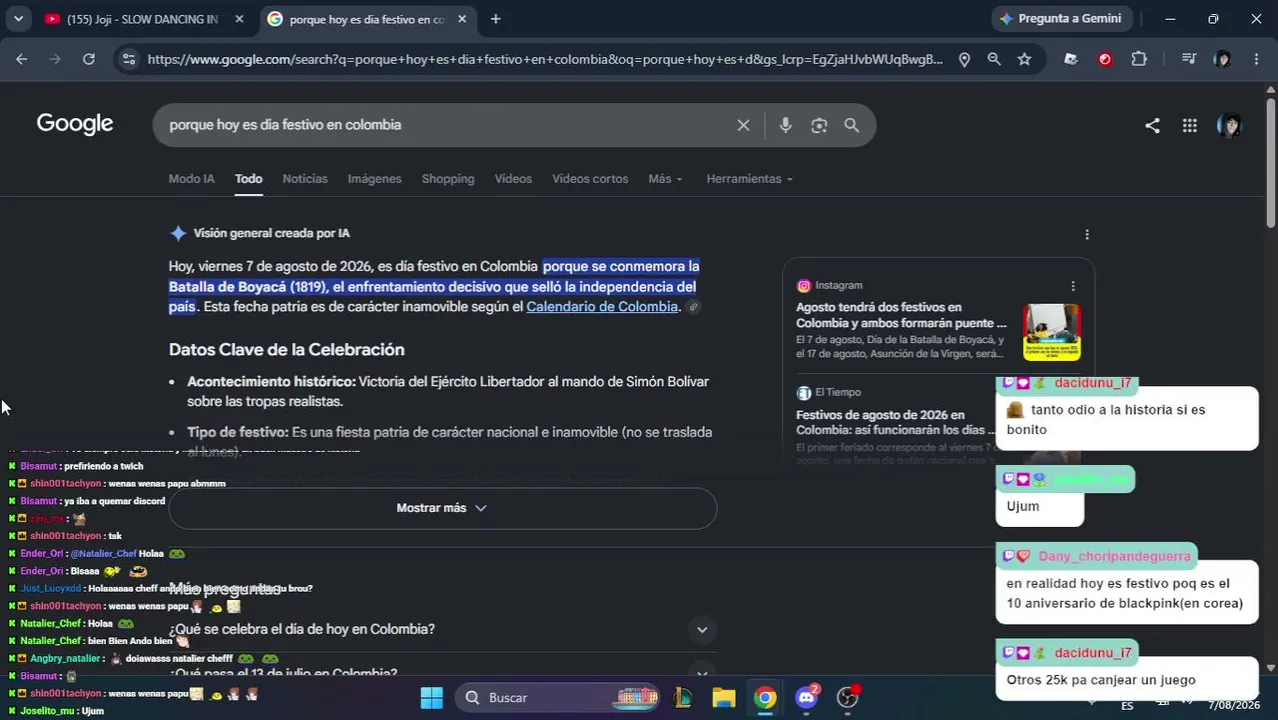
Task: Switch to the Imágenes tab
Action: point(374,178)
